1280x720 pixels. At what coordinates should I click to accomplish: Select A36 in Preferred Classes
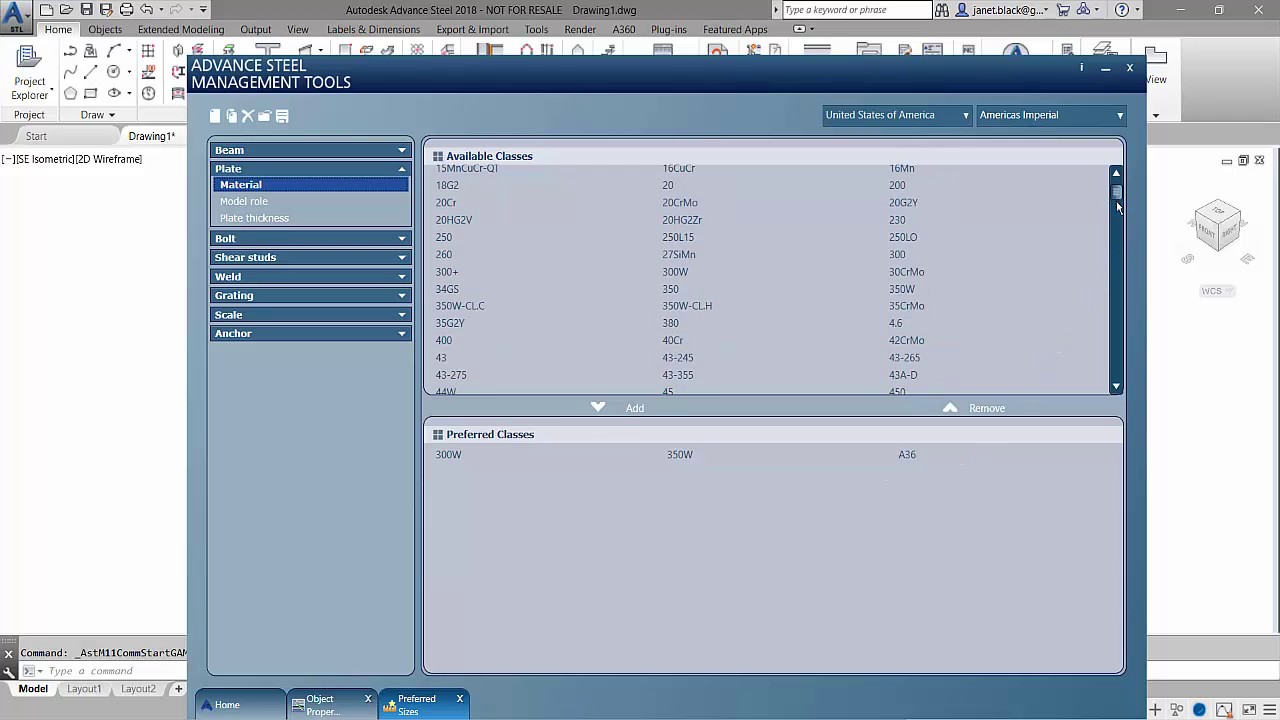[x=907, y=455]
